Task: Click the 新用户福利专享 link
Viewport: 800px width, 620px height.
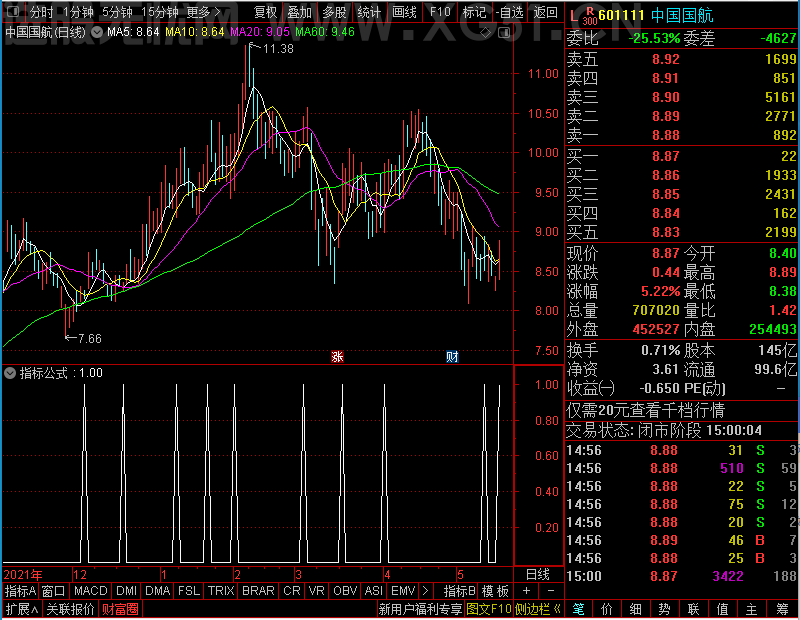Action: pos(420,609)
